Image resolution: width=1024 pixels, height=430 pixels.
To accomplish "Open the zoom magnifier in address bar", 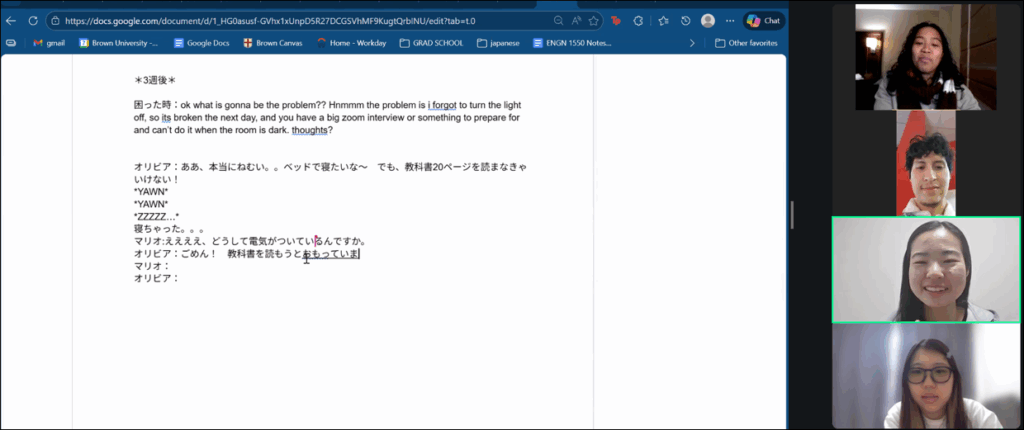I will [x=558, y=20].
